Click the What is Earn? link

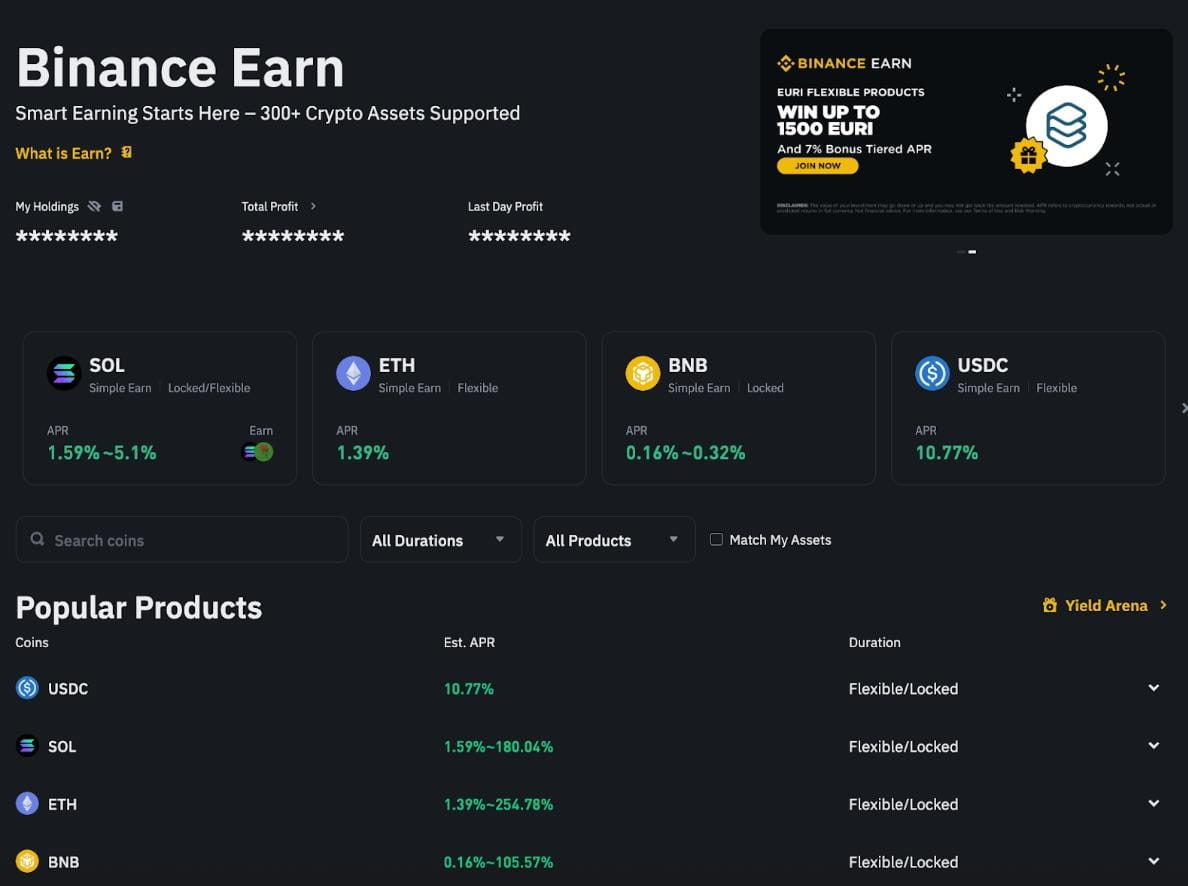tap(63, 153)
